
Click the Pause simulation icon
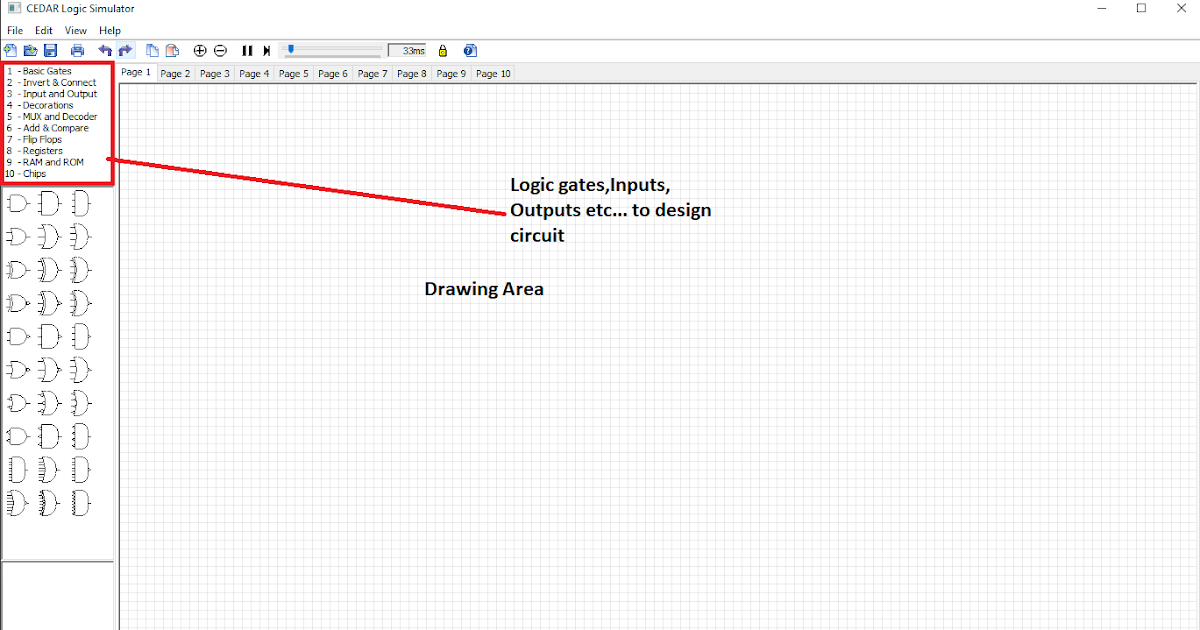click(247, 50)
